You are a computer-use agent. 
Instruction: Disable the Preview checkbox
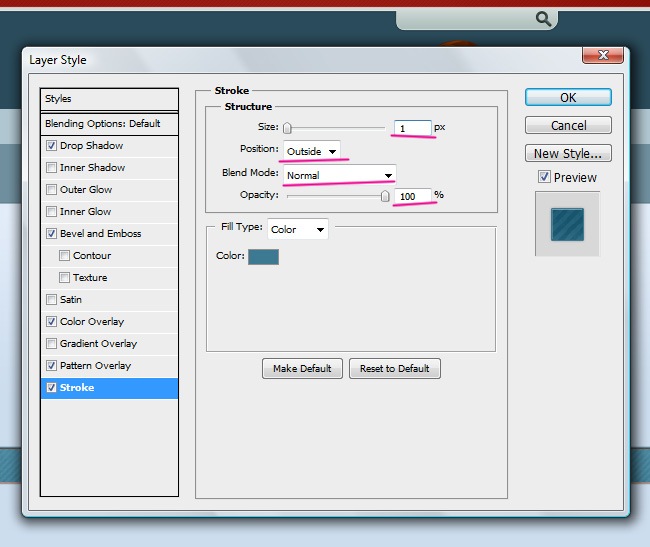point(544,177)
